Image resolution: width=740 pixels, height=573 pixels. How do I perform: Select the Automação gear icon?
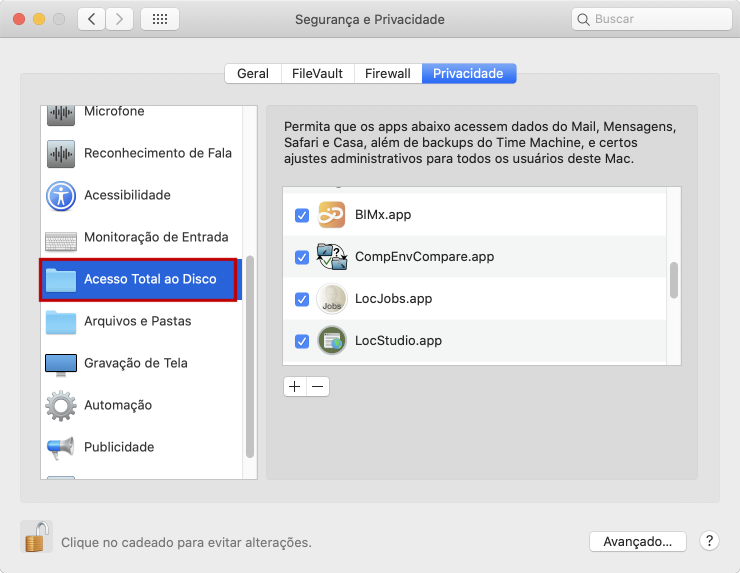(61, 406)
